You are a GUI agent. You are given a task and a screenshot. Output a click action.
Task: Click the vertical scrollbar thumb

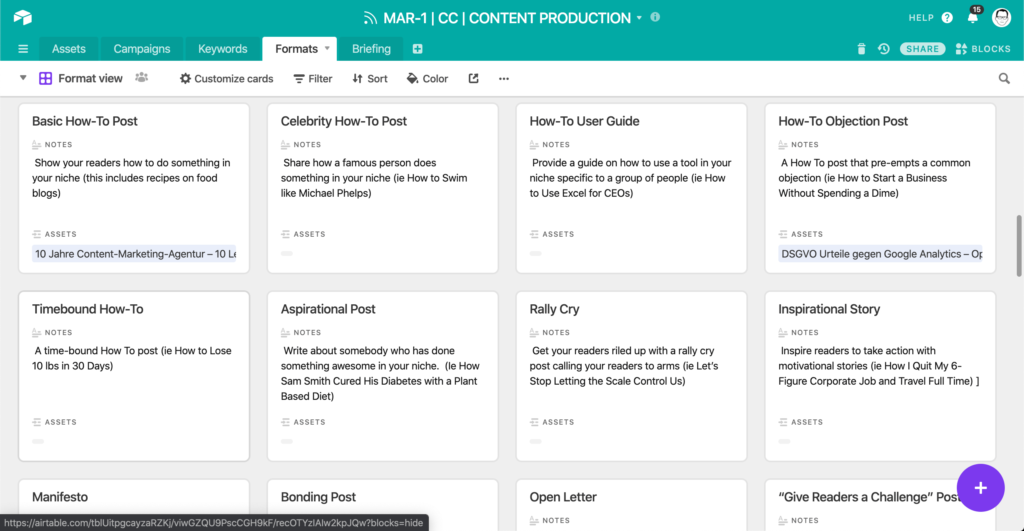[1018, 246]
